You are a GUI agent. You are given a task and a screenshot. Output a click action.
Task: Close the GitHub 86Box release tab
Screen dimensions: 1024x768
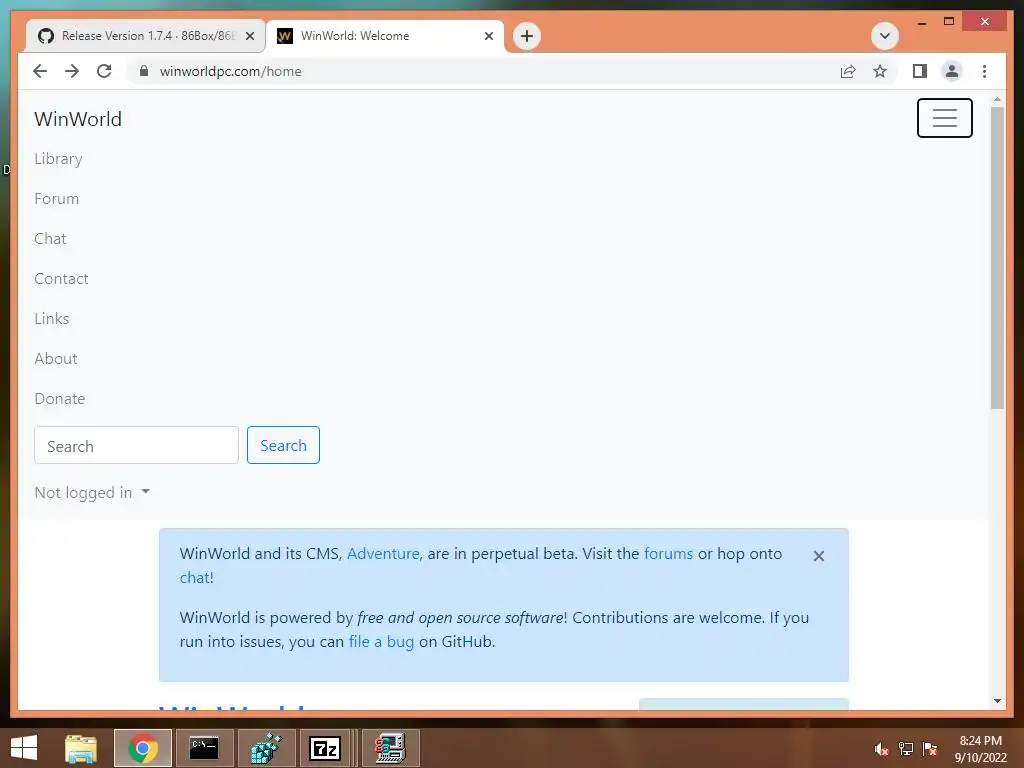249,36
